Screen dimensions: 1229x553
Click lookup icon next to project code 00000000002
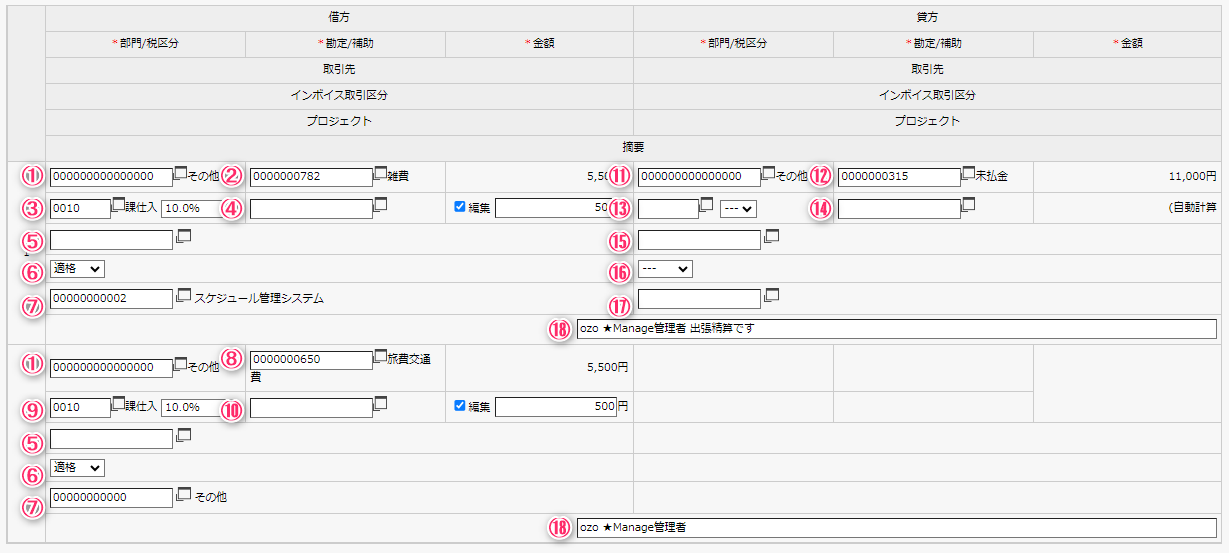click(x=183, y=296)
